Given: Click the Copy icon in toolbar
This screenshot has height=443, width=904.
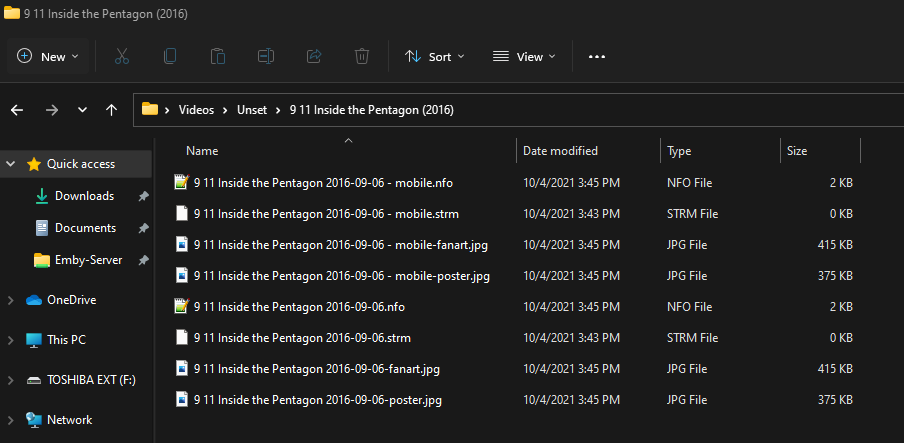Looking at the screenshot, I should coord(170,57).
